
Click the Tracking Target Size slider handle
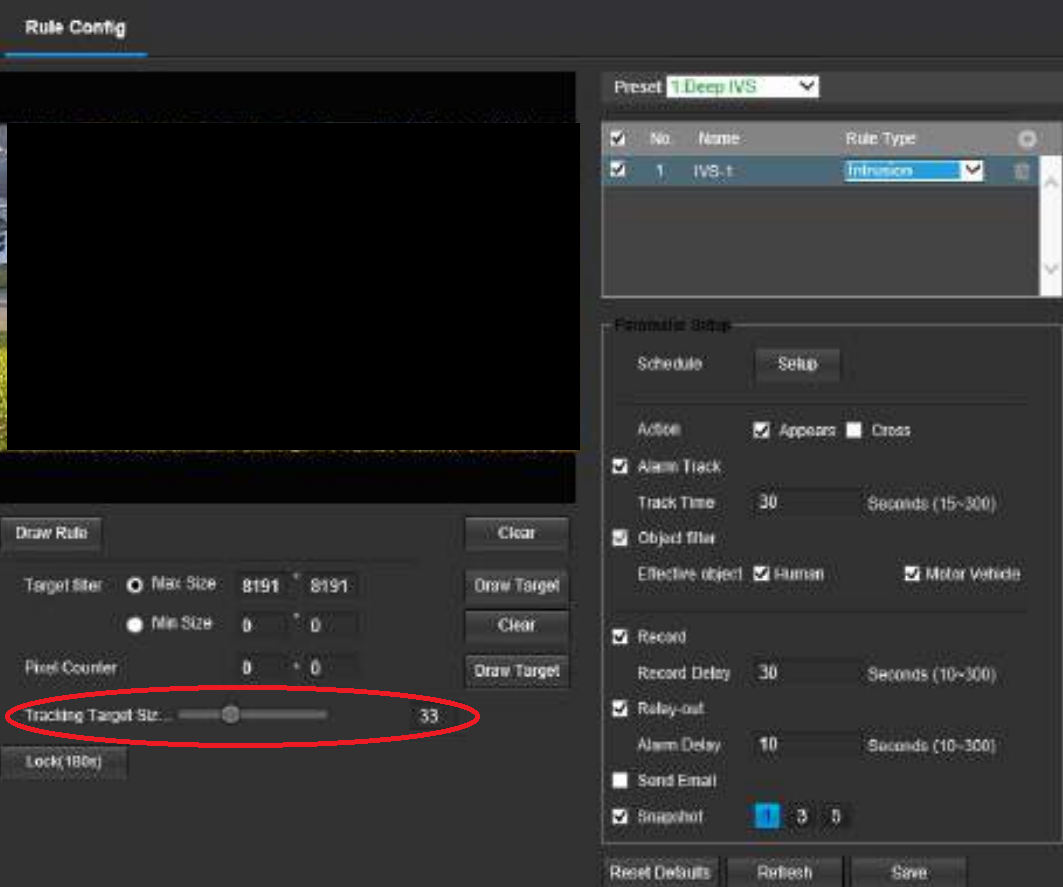click(230, 714)
